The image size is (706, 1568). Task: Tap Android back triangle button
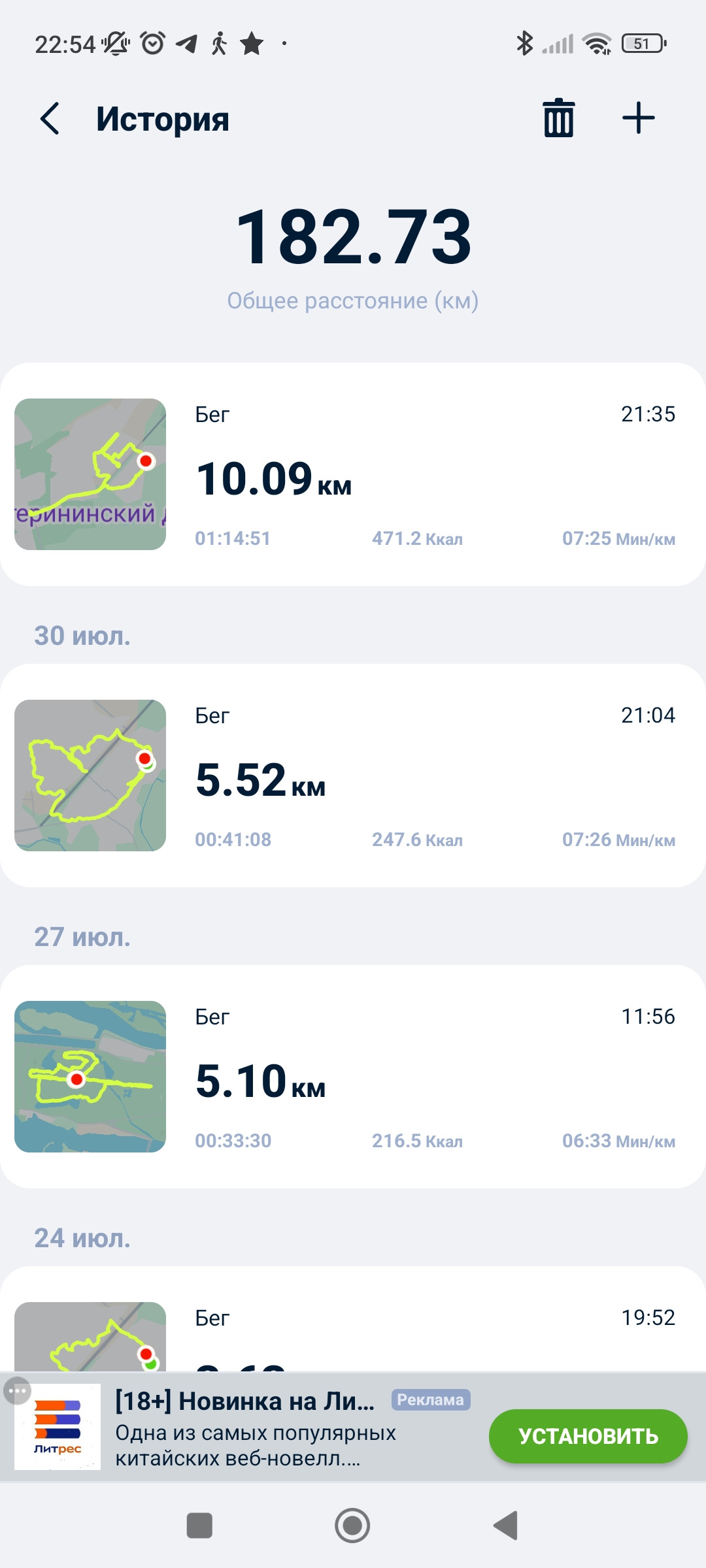505,1526
